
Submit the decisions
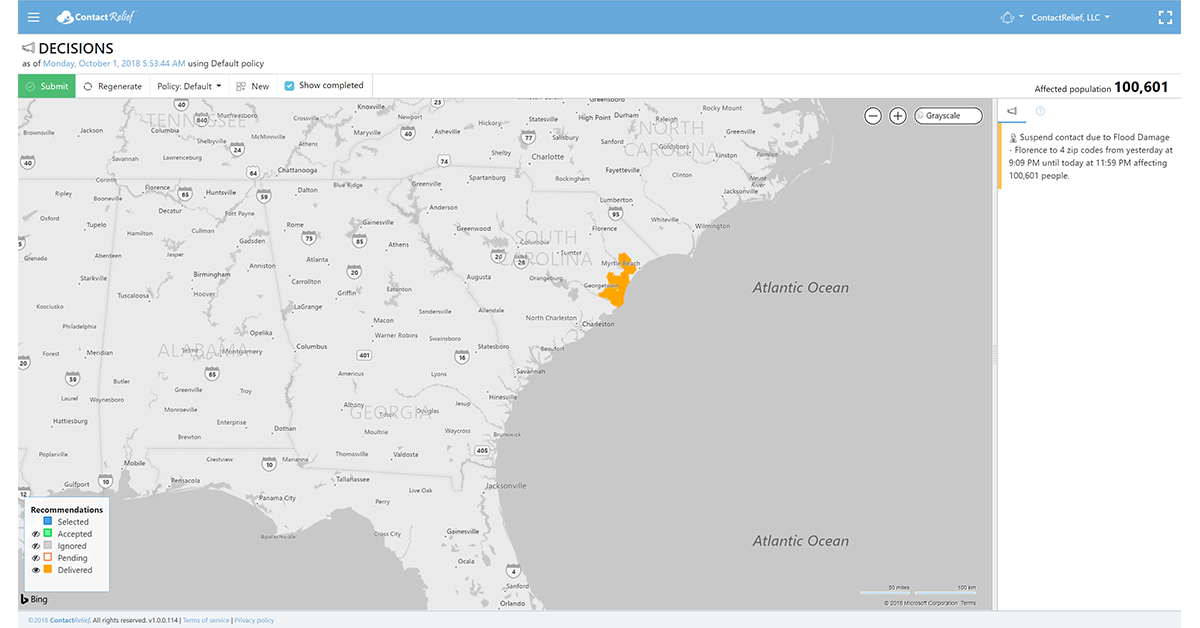click(x=47, y=86)
